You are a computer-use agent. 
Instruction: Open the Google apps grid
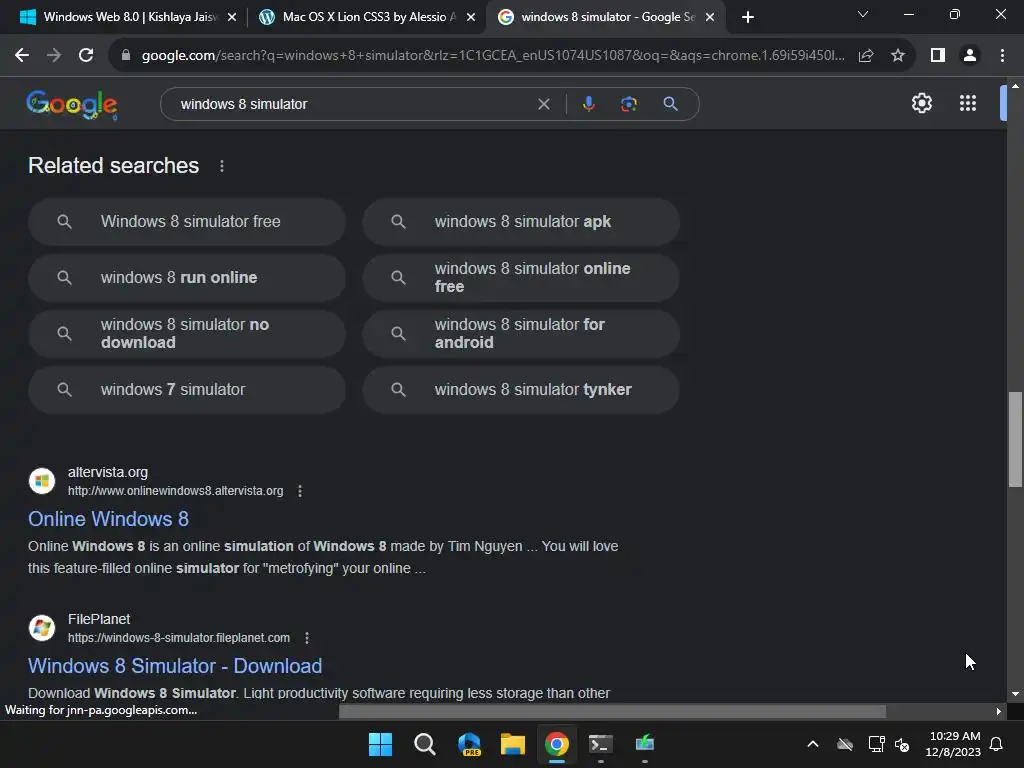coord(968,103)
